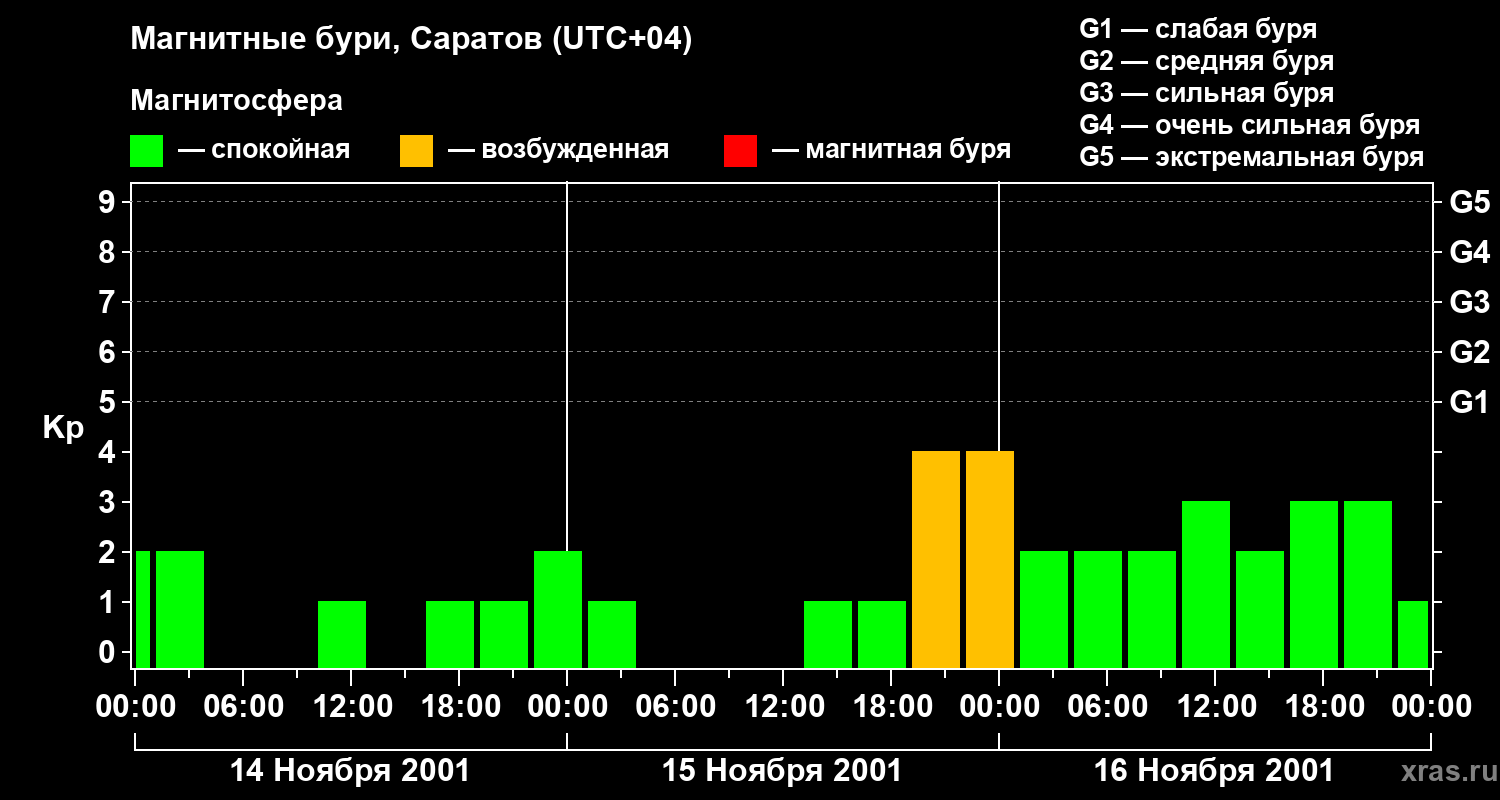Click the Kp 3 bar at 18:00 on 16 November
The height and width of the screenshot is (800, 1500).
pos(1314,585)
